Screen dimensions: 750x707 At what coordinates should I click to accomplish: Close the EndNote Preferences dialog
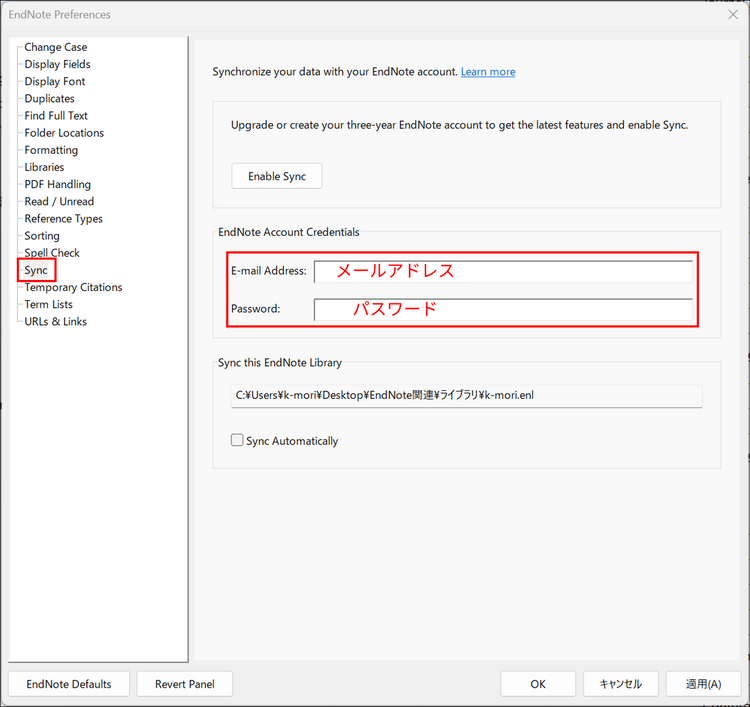(732, 15)
